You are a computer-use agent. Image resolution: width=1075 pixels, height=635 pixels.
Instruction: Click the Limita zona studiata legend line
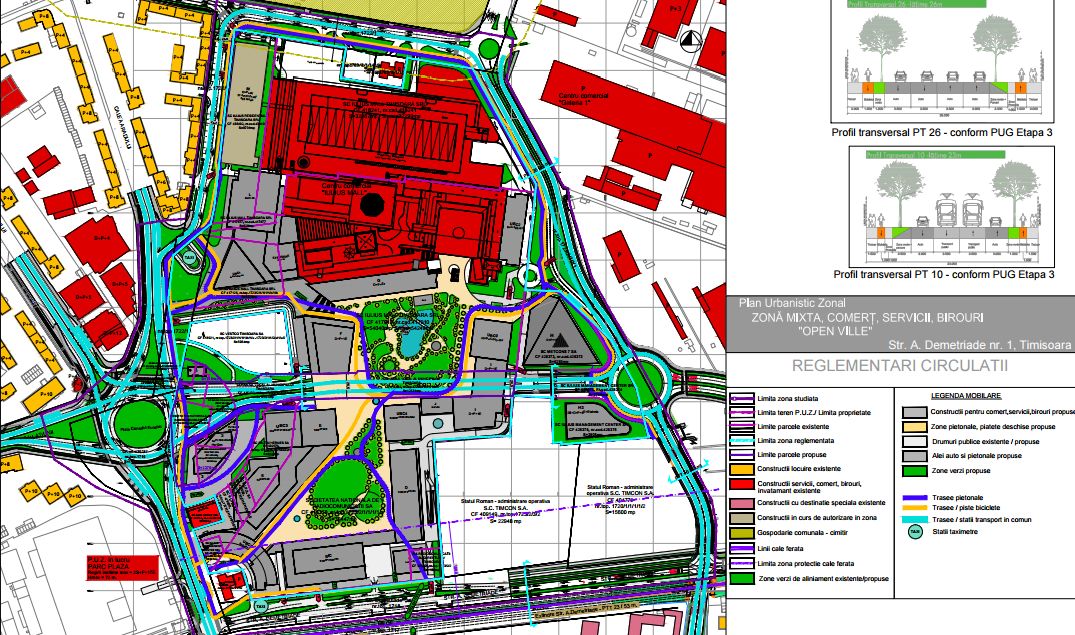click(741, 399)
